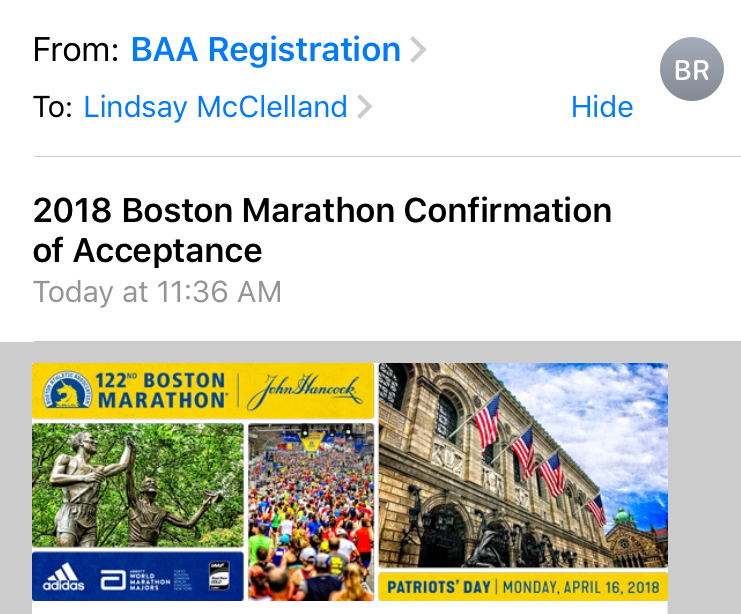Tap the 'Today at 11:36 AM' timestamp
This screenshot has width=741, height=614.
click(x=157, y=292)
